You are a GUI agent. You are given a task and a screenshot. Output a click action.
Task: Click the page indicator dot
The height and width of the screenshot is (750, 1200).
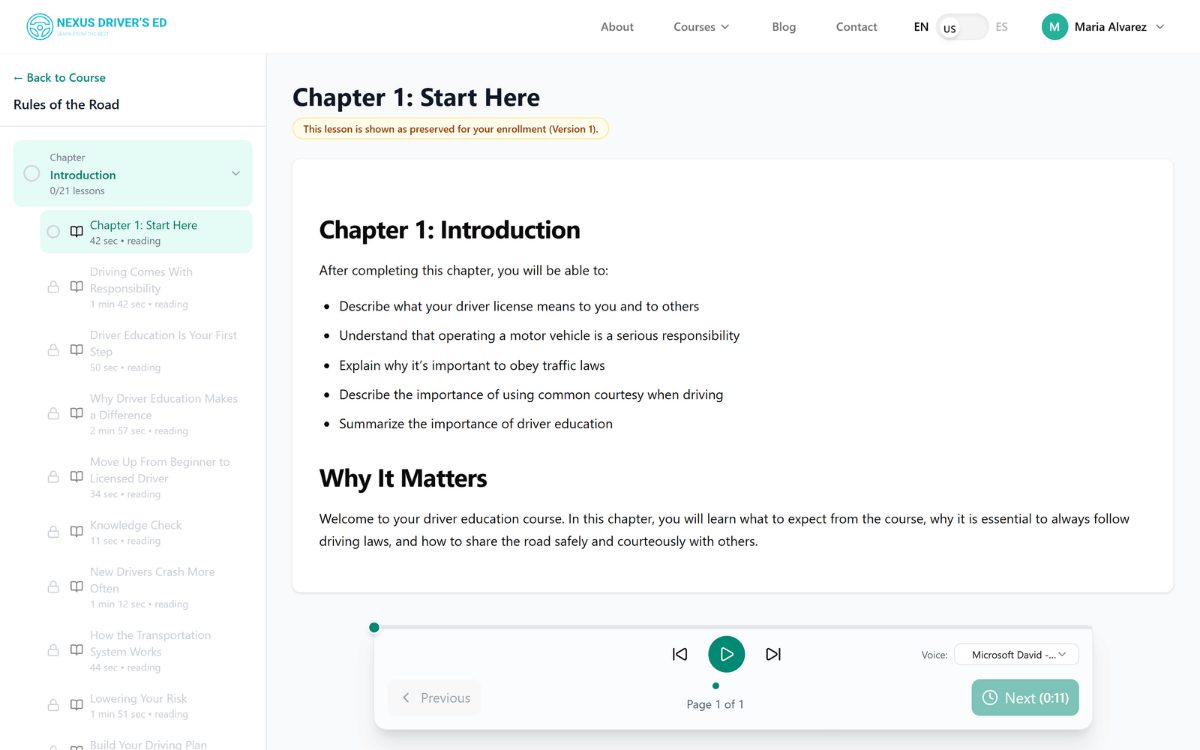tap(716, 685)
